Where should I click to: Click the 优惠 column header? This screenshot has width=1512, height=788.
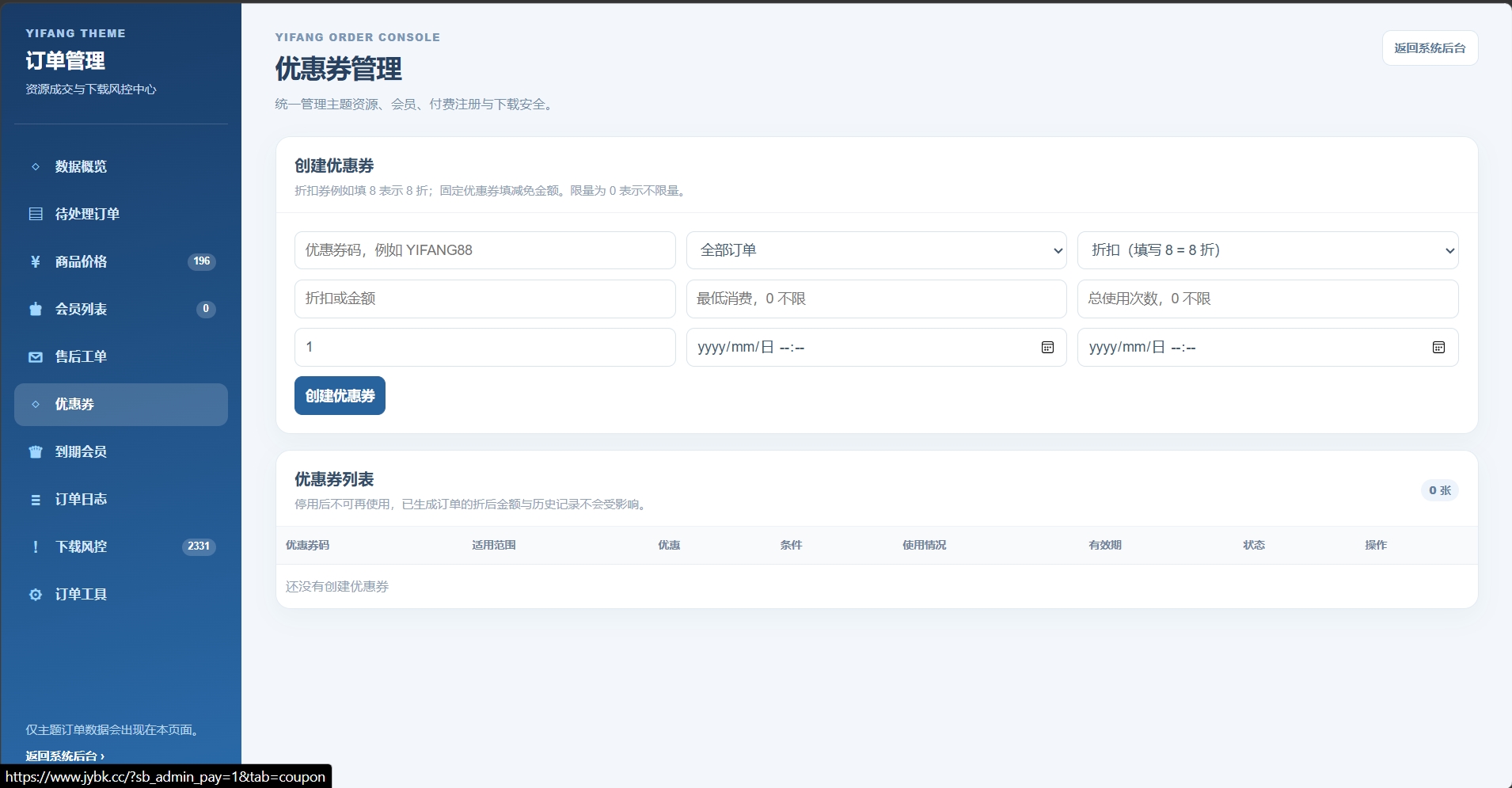click(x=669, y=545)
